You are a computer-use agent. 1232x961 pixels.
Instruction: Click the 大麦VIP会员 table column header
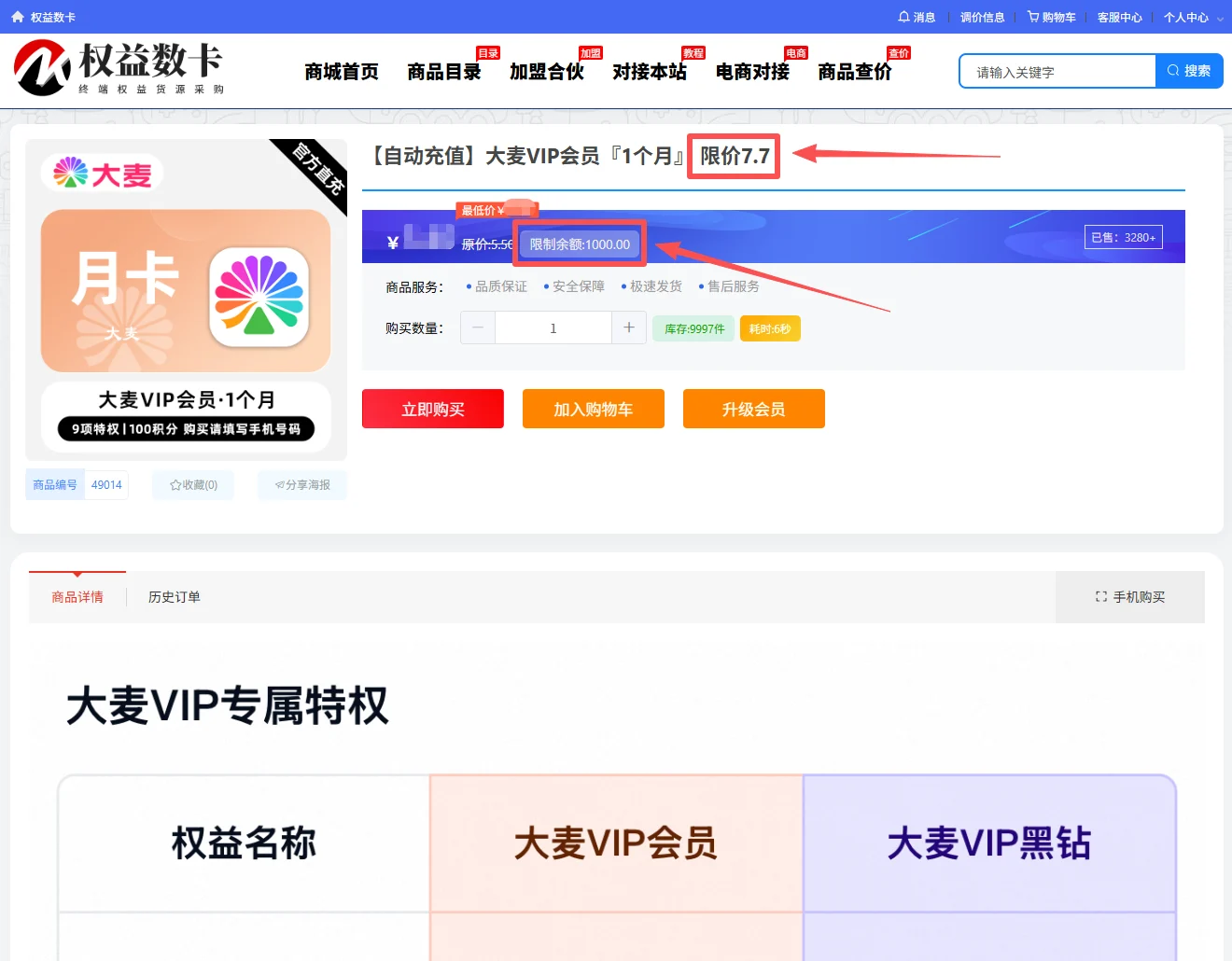(x=616, y=843)
